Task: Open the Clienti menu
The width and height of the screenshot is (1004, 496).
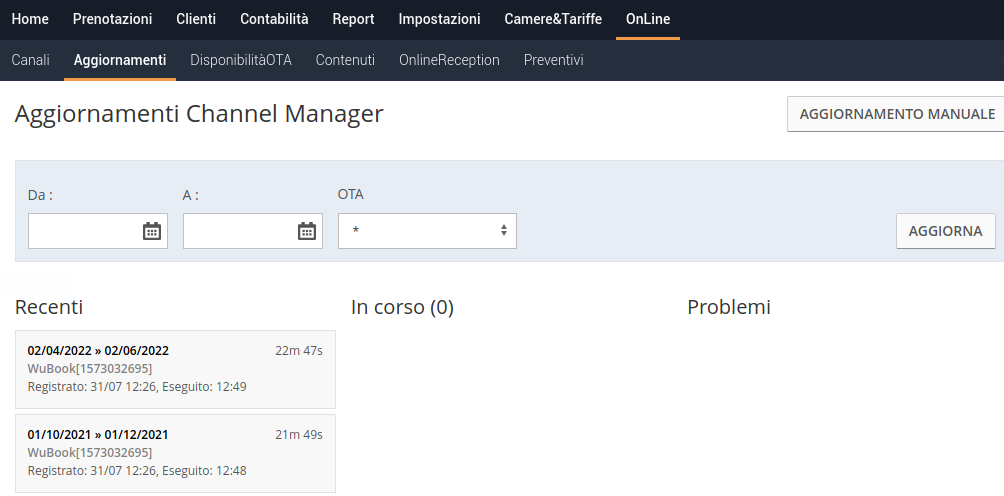Action: 196,19
